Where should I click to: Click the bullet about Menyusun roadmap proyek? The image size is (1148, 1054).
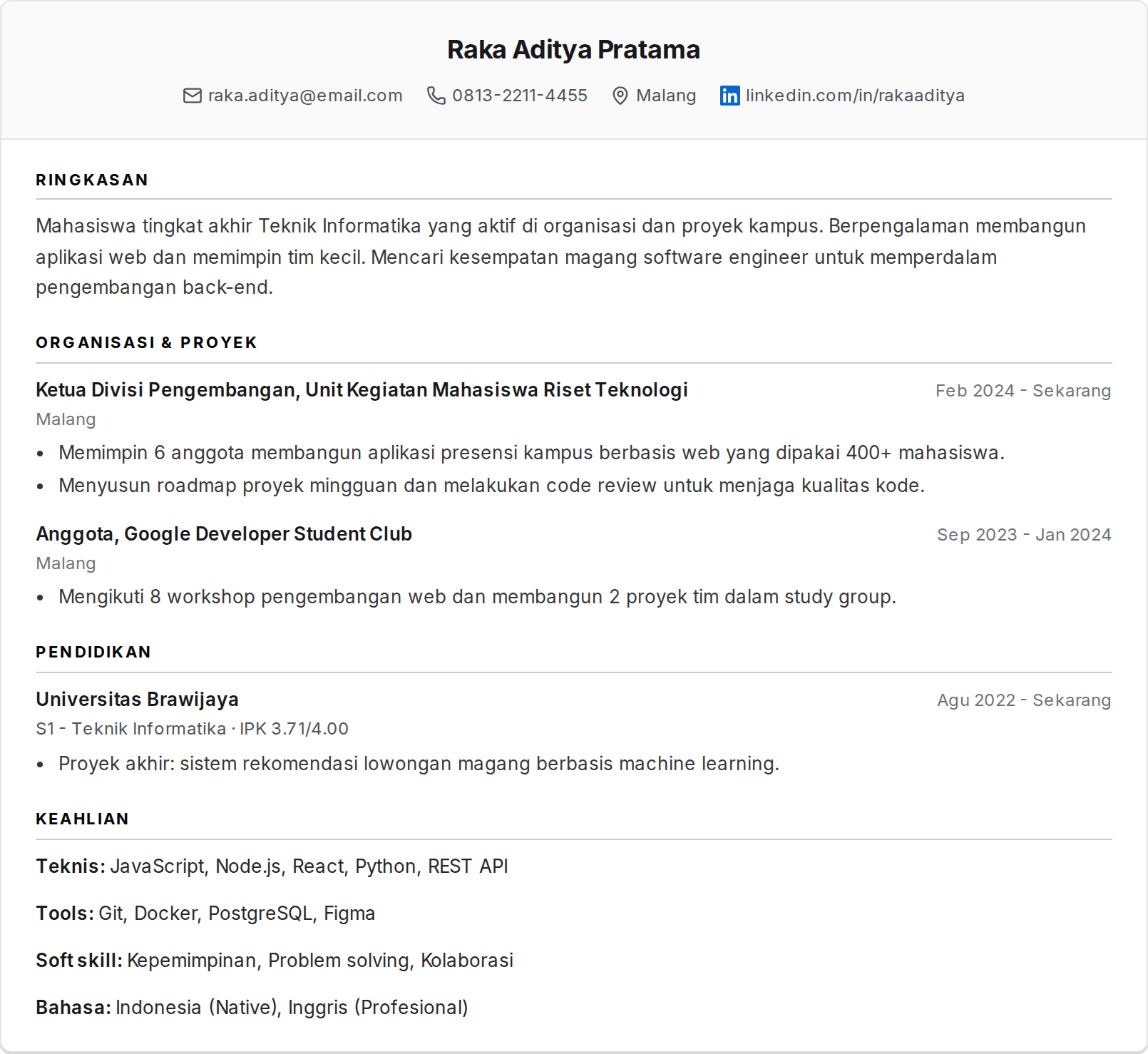point(491,486)
